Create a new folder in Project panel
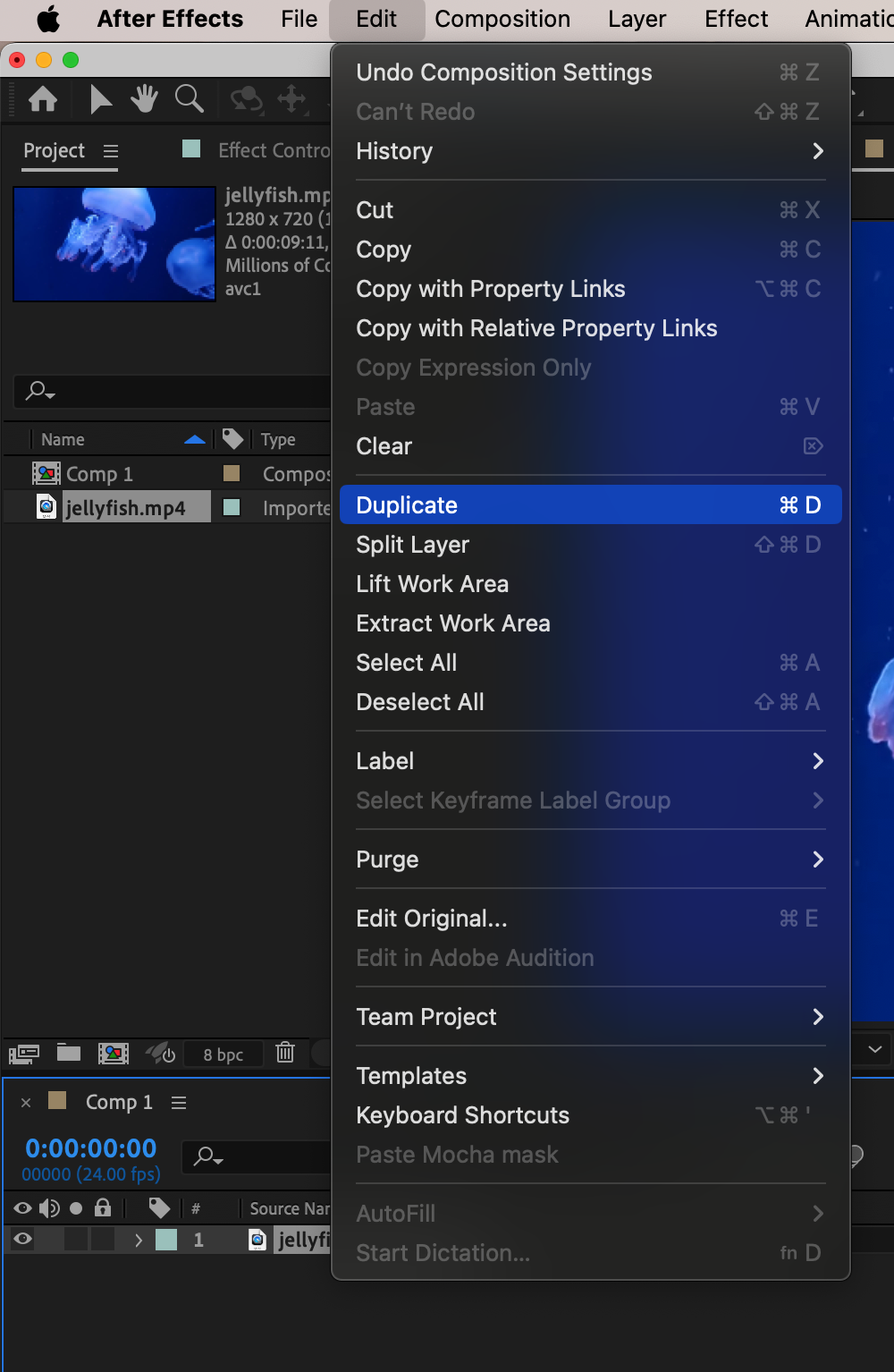Image resolution: width=894 pixels, height=1372 pixels. pos(69,1053)
